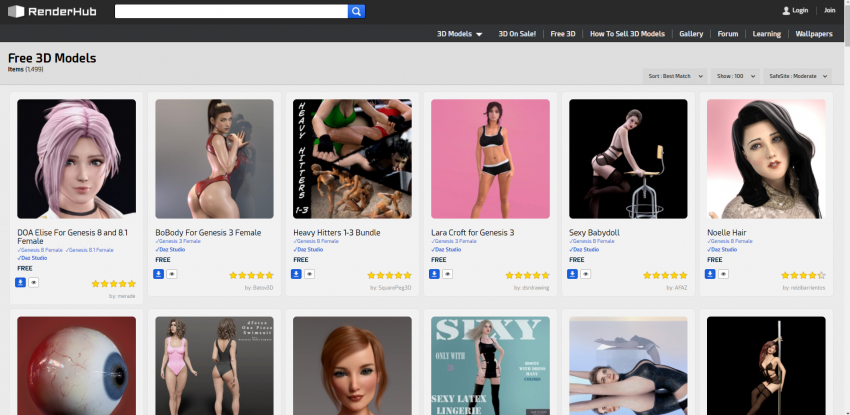Open the SafeSite: Moderate dropdown
The width and height of the screenshot is (850, 415).
(797, 76)
